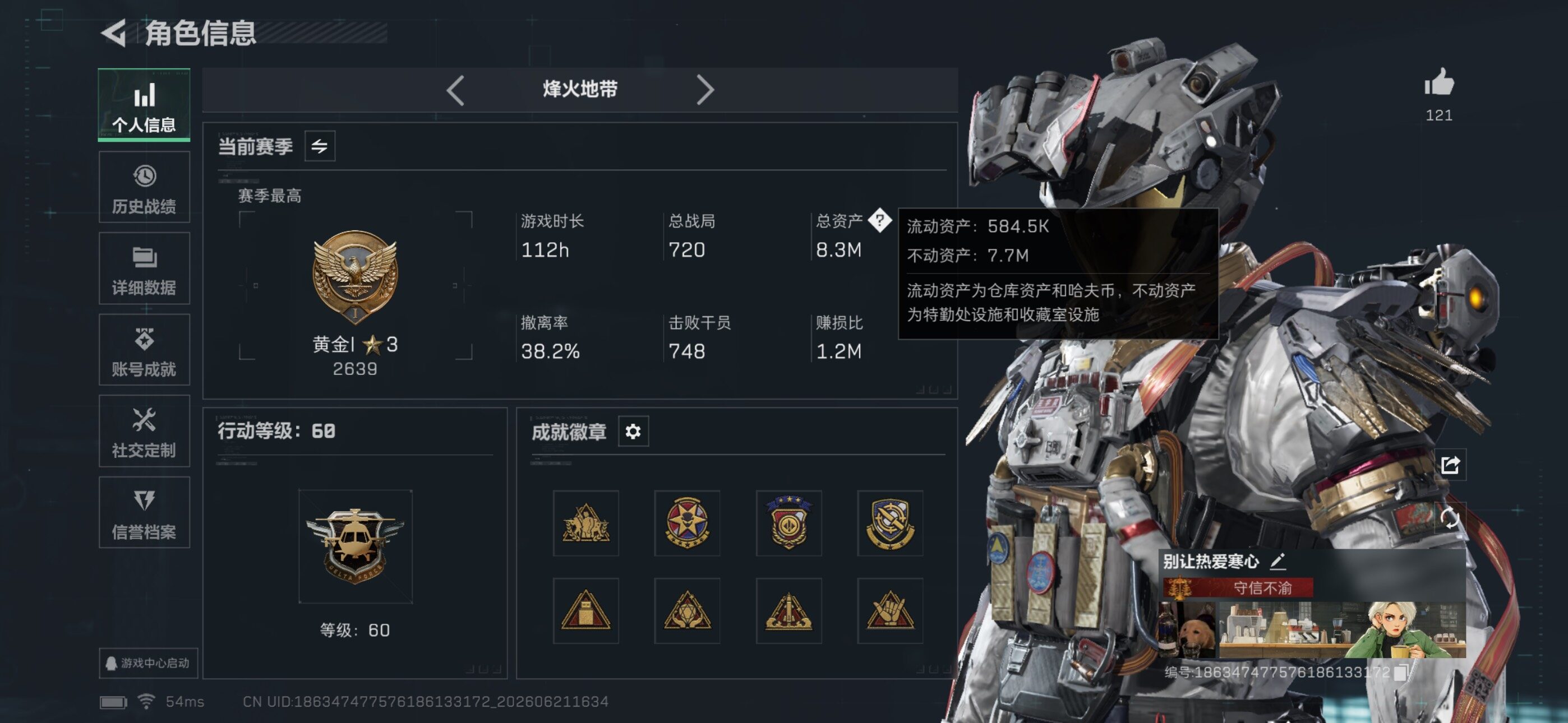Click the 游戏中心启动 button
Viewport: 1568px width, 723px height.
(149, 662)
